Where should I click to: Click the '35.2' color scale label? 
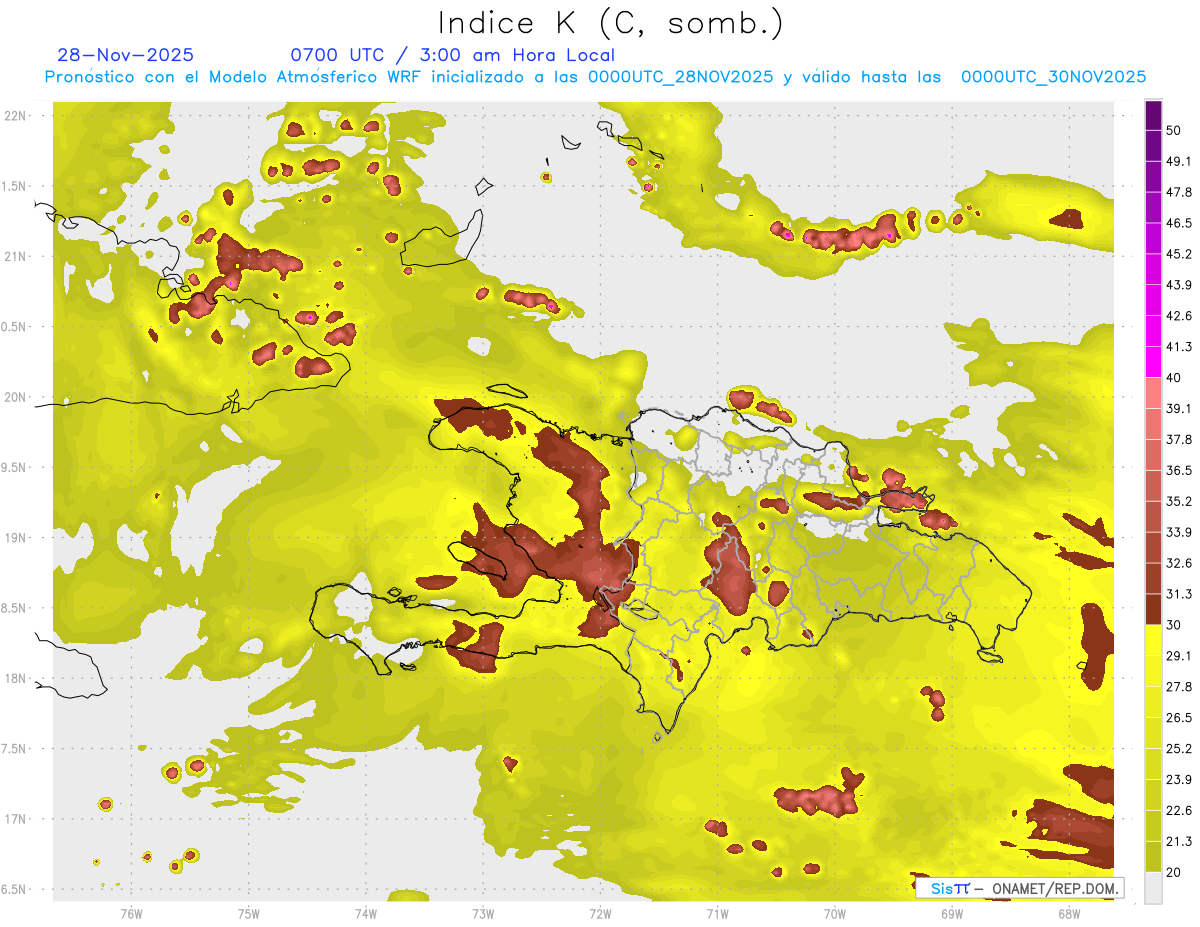(x=1179, y=501)
